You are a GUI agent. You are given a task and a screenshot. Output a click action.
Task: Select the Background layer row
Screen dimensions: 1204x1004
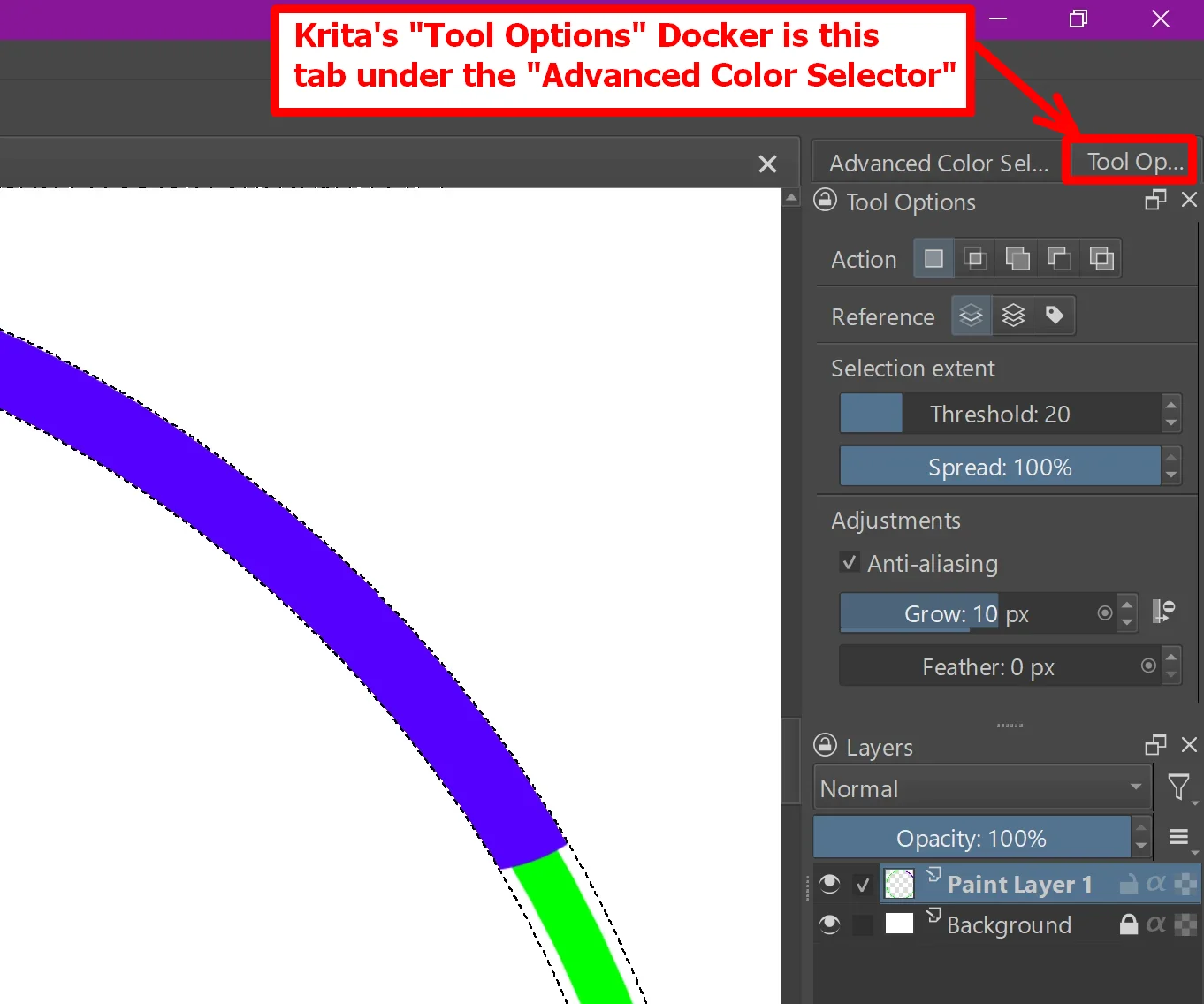1008,924
